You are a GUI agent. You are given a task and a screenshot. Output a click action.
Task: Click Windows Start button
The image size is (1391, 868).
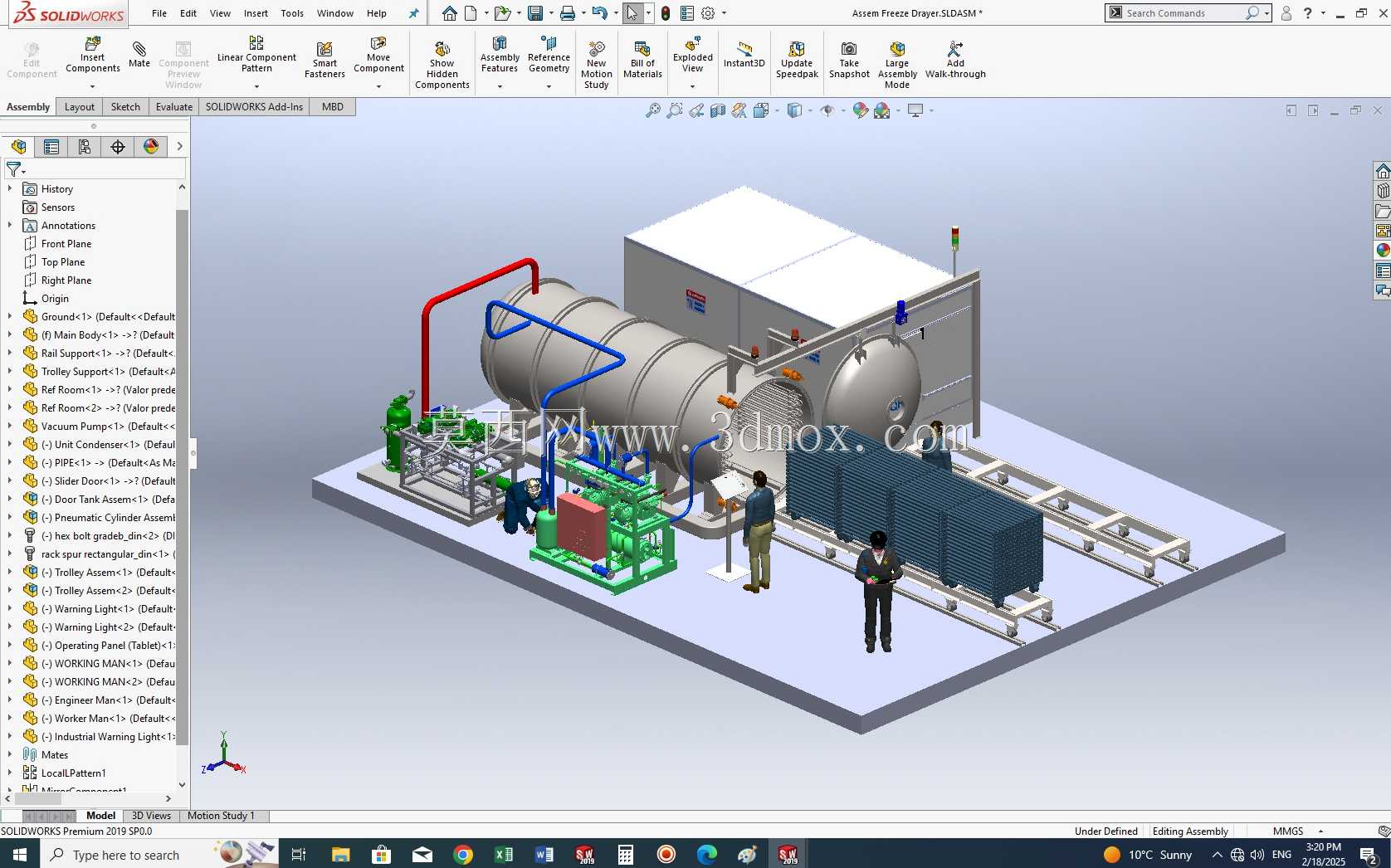pos(20,855)
